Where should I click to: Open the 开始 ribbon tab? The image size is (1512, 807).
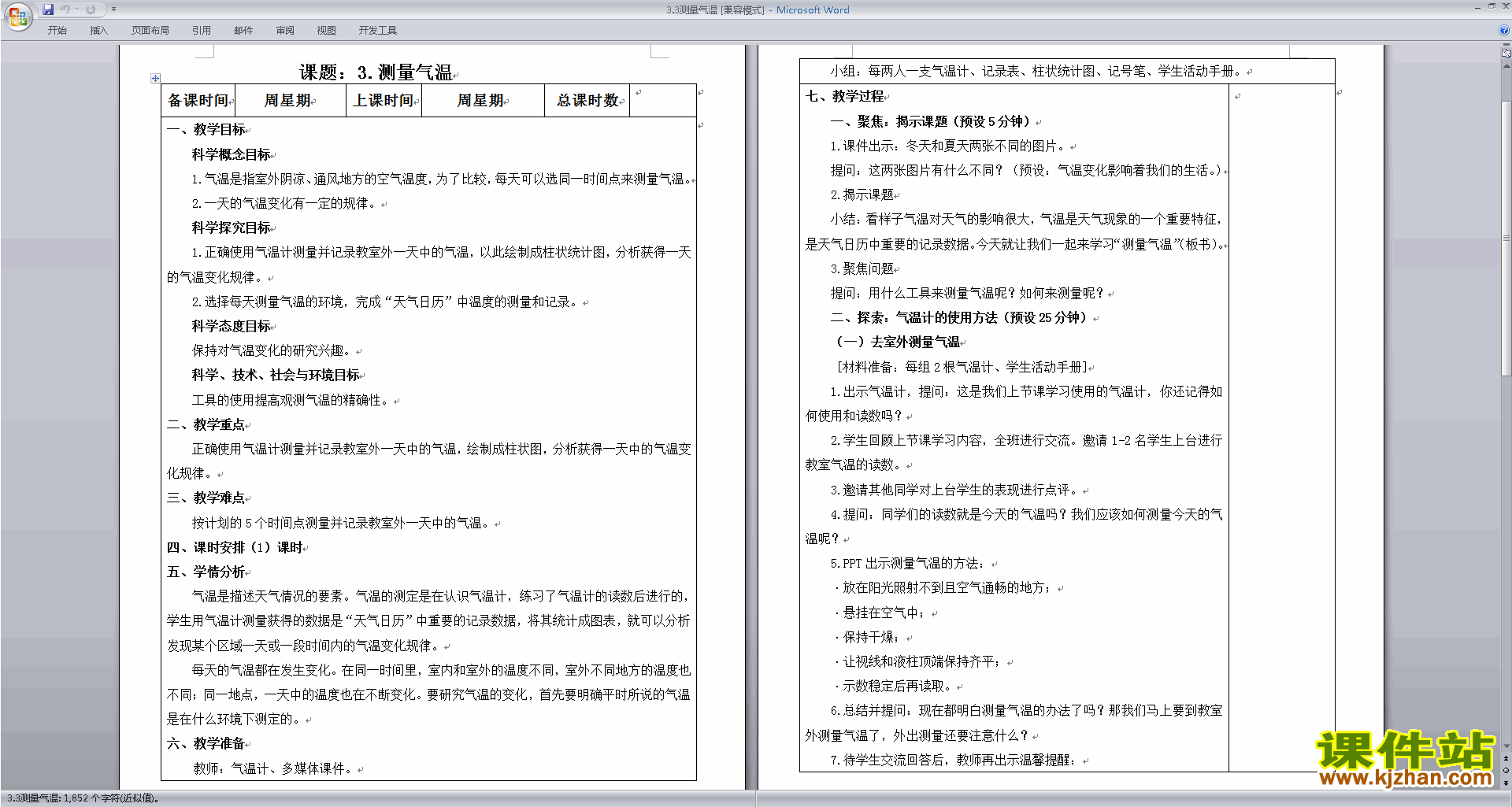(x=57, y=31)
